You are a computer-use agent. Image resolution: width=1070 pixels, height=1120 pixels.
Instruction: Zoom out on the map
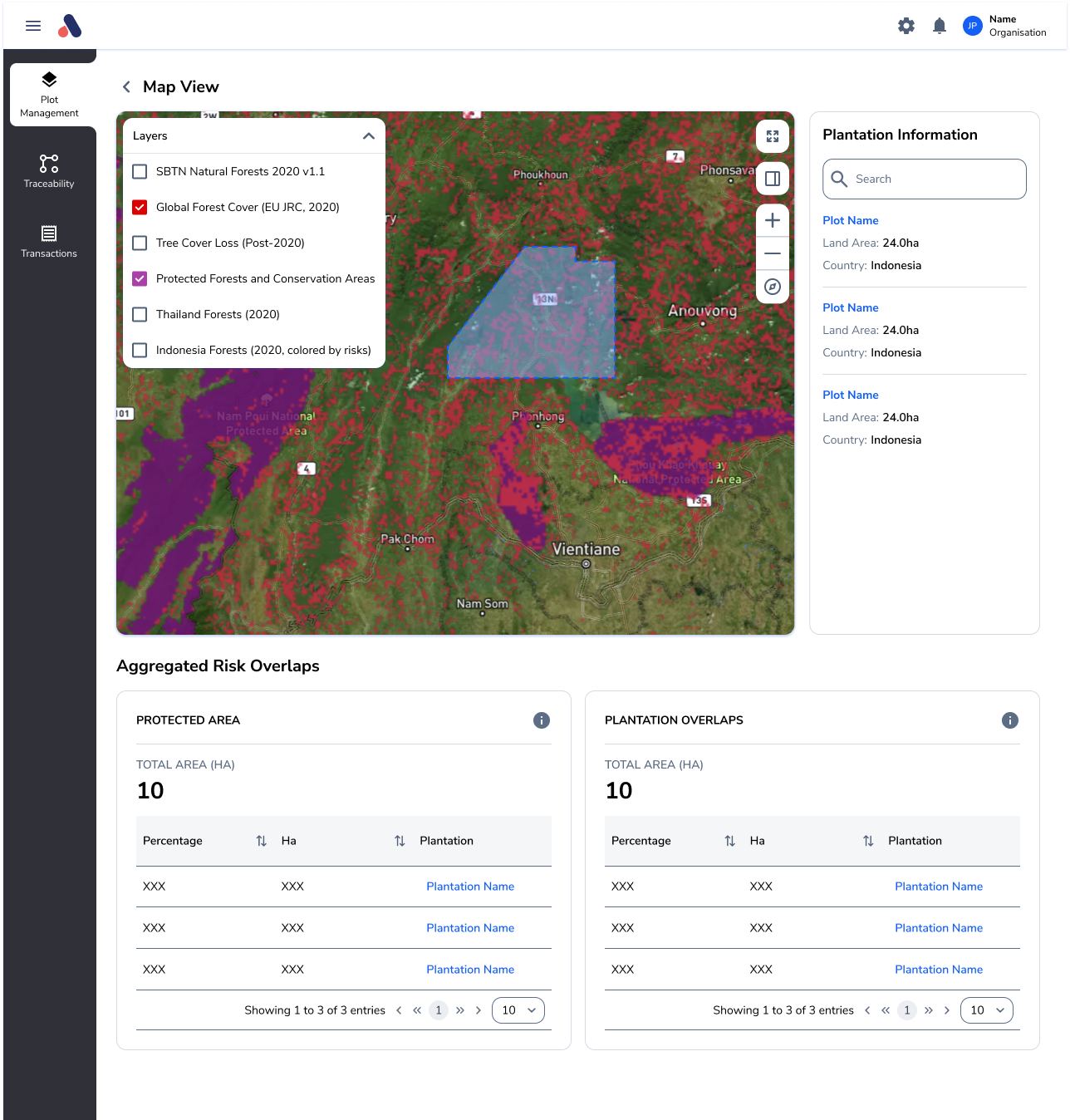click(773, 253)
